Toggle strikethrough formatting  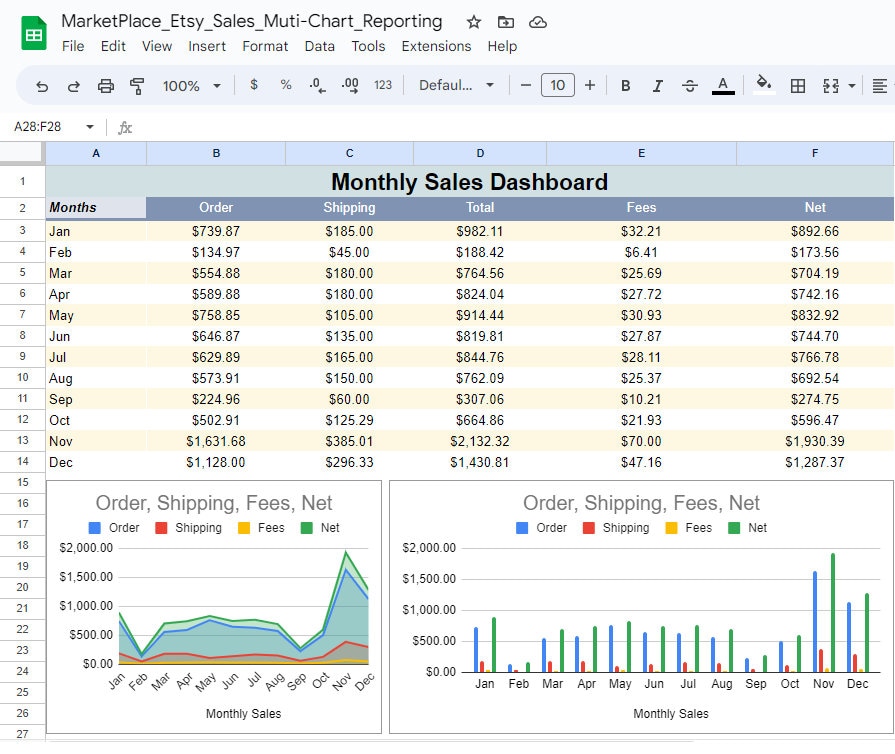coord(689,86)
